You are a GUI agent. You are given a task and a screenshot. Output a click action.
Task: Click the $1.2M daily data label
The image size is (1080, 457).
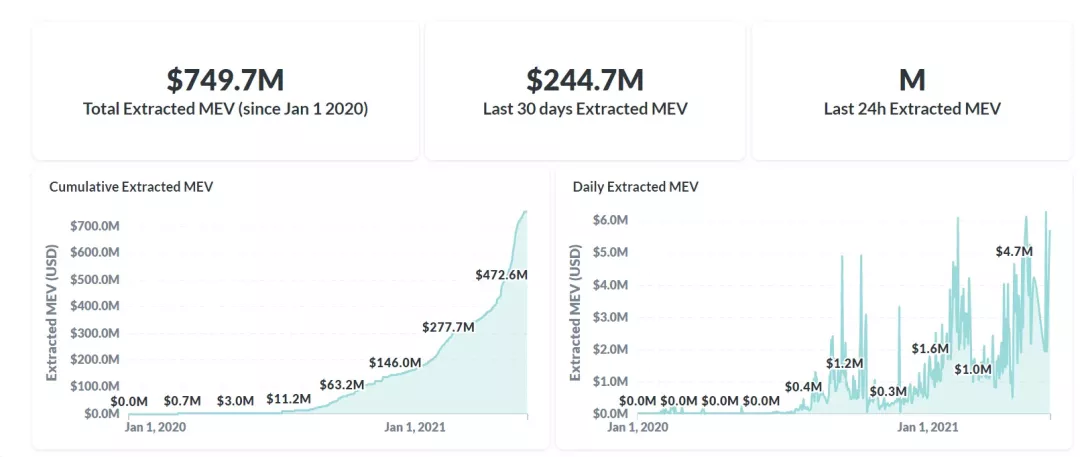tap(844, 363)
